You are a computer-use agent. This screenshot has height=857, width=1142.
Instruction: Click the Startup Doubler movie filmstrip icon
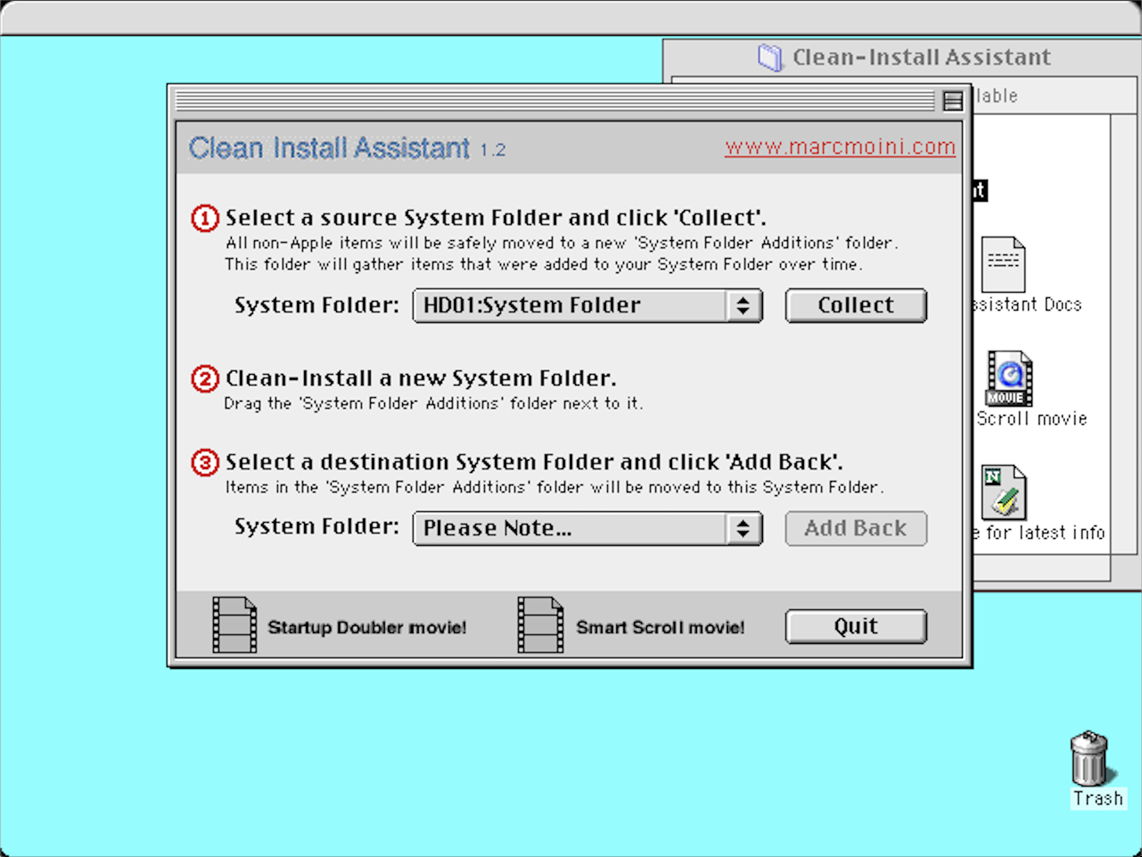234,625
